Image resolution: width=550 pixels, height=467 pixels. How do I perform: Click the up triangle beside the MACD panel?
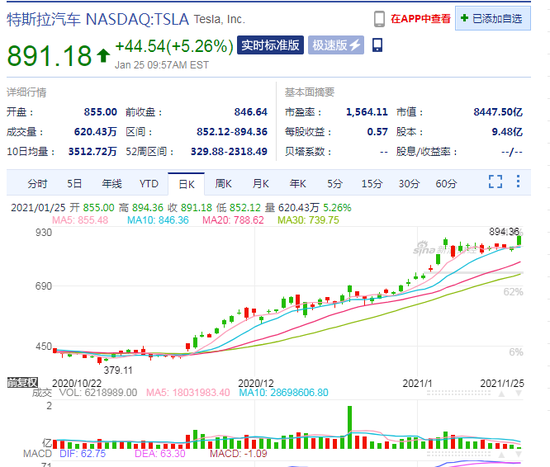click(502, 455)
